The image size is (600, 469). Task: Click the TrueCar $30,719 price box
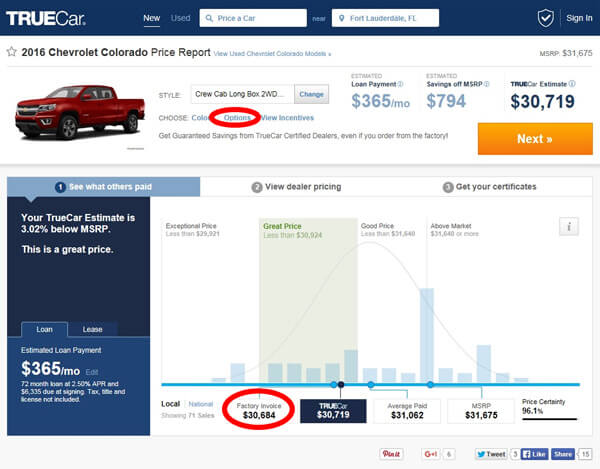(333, 411)
